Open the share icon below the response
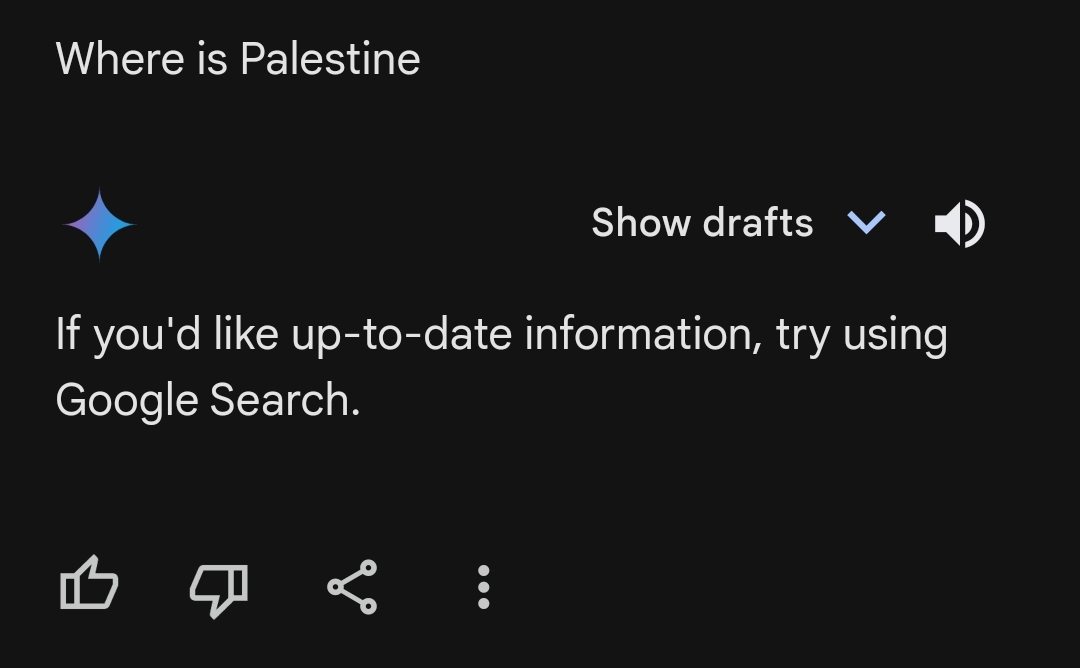 coord(352,586)
